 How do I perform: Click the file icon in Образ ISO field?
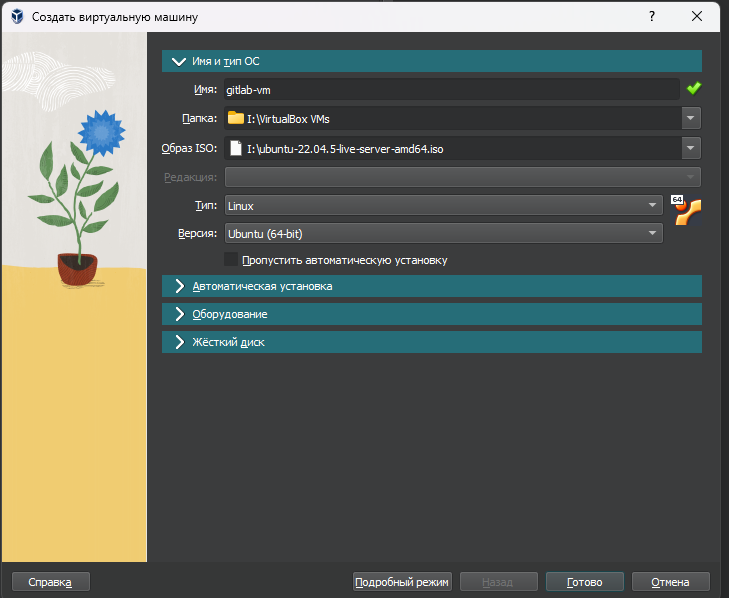tap(236, 148)
